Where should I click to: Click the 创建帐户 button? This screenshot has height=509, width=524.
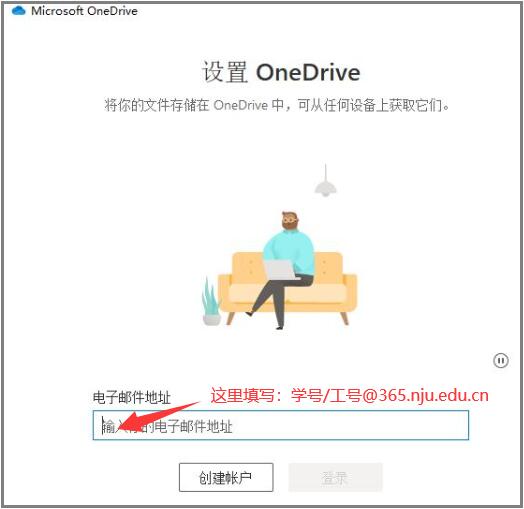[226, 478]
